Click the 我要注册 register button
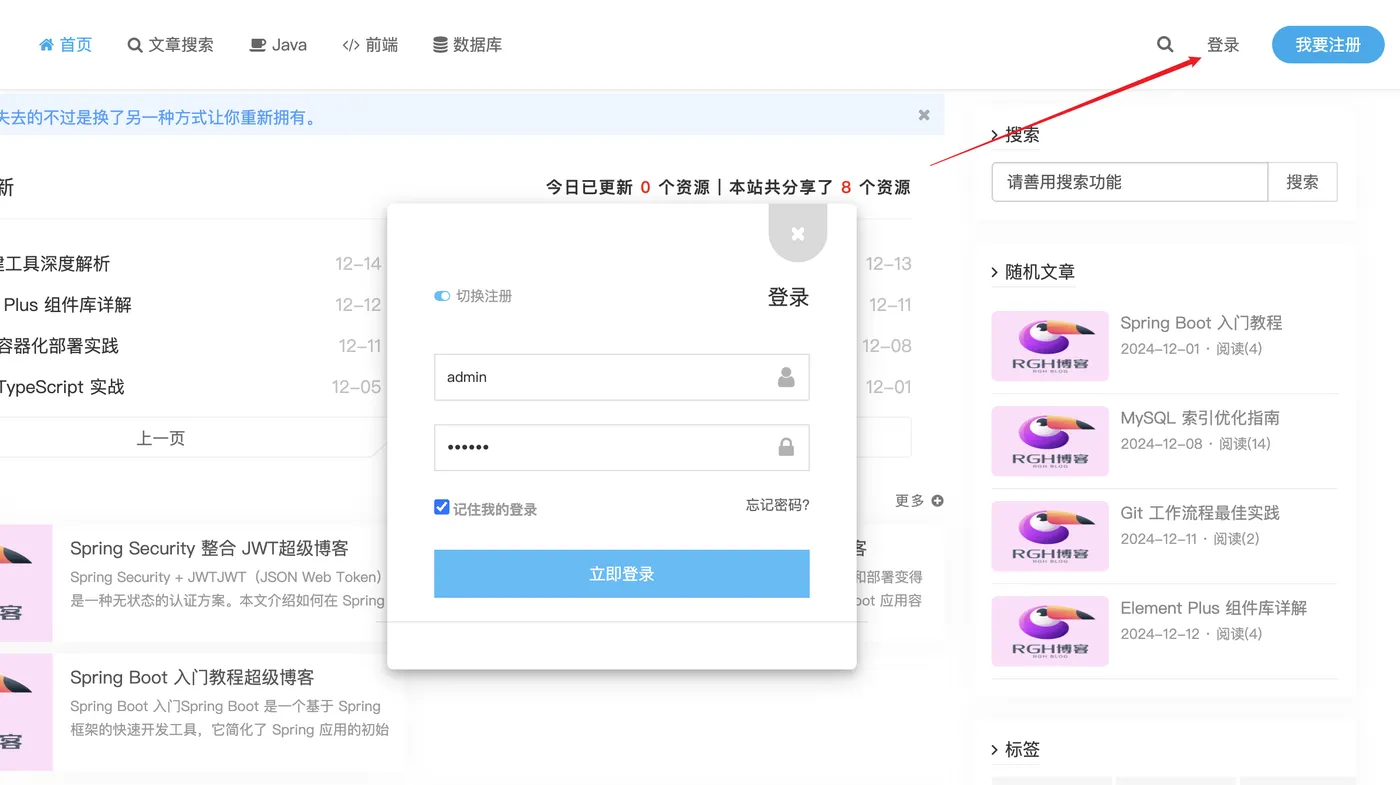This screenshot has height=785, width=1400. (1328, 44)
